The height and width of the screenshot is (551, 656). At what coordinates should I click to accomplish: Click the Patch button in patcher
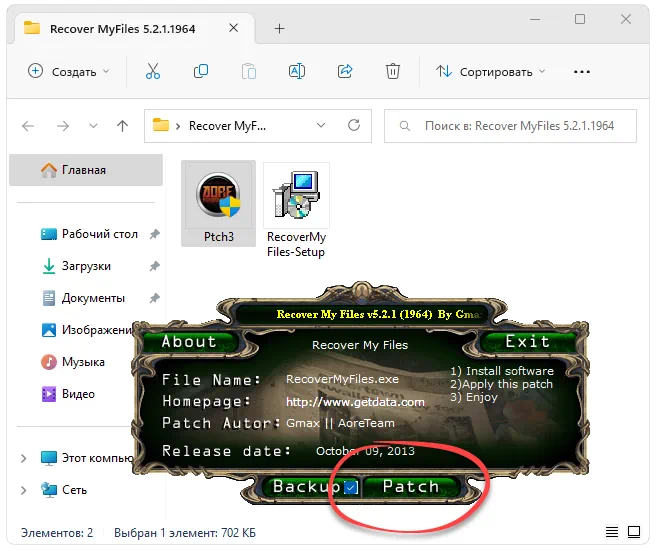411,487
